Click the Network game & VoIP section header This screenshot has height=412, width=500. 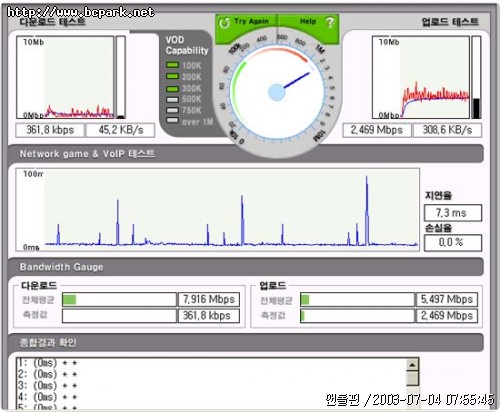[246, 154]
